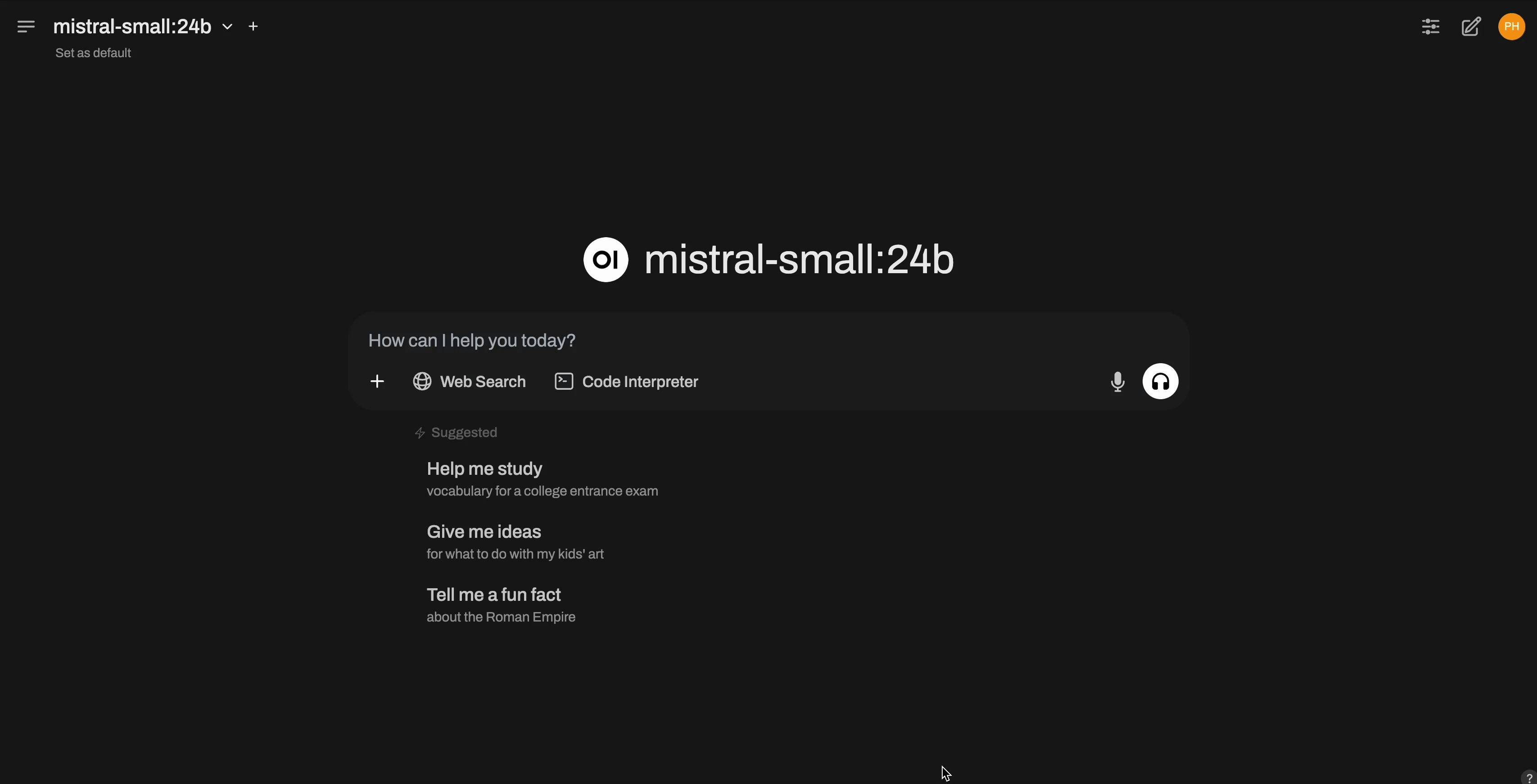Click the OI model logo
This screenshot has height=784, width=1537.
pyautogui.click(x=606, y=260)
